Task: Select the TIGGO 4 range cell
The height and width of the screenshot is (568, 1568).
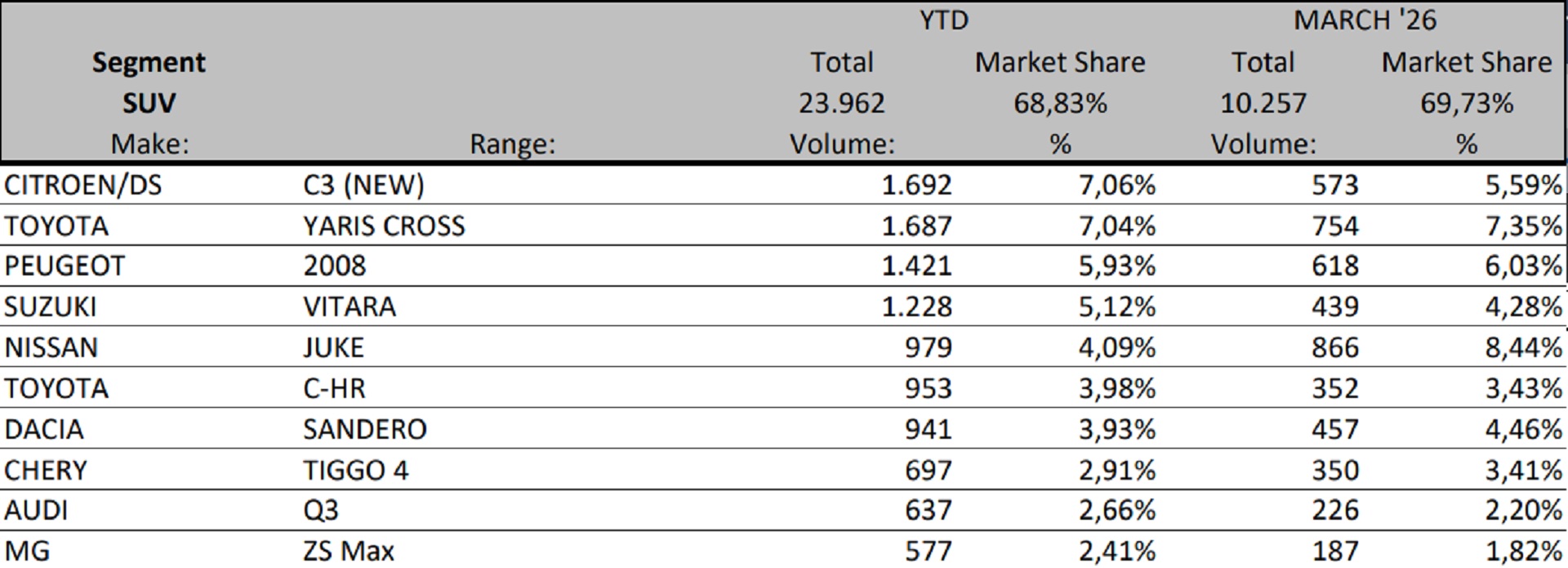Action: coord(355,470)
